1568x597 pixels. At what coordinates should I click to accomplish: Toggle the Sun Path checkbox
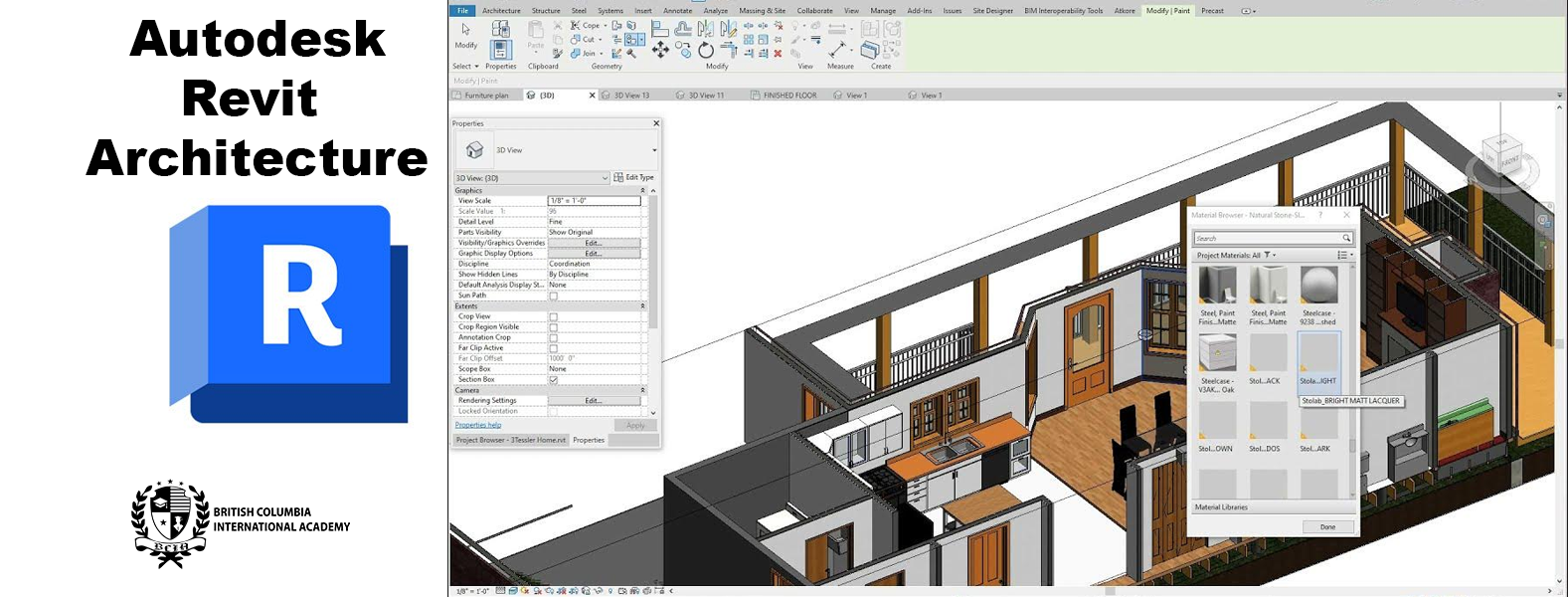[x=554, y=296]
